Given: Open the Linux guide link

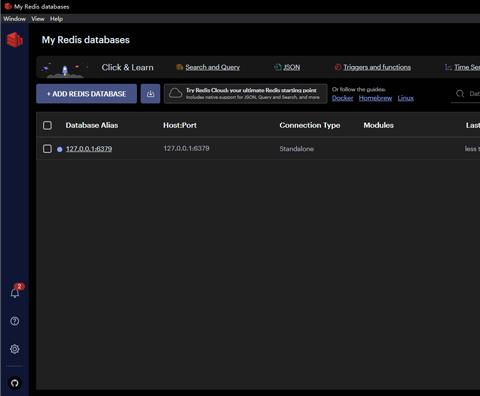Looking at the screenshot, I should click(x=405, y=98).
